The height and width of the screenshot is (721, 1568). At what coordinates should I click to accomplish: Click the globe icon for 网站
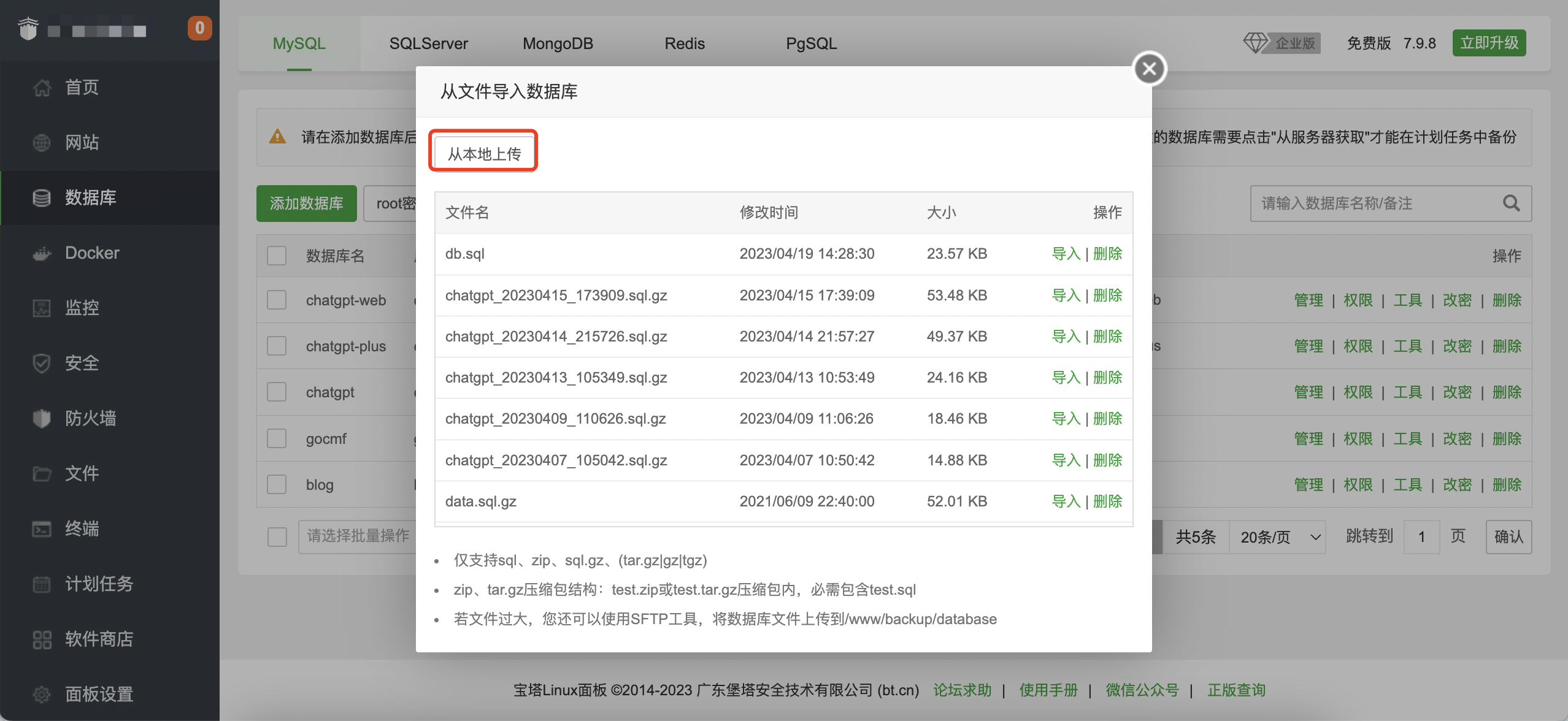pyautogui.click(x=42, y=143)
